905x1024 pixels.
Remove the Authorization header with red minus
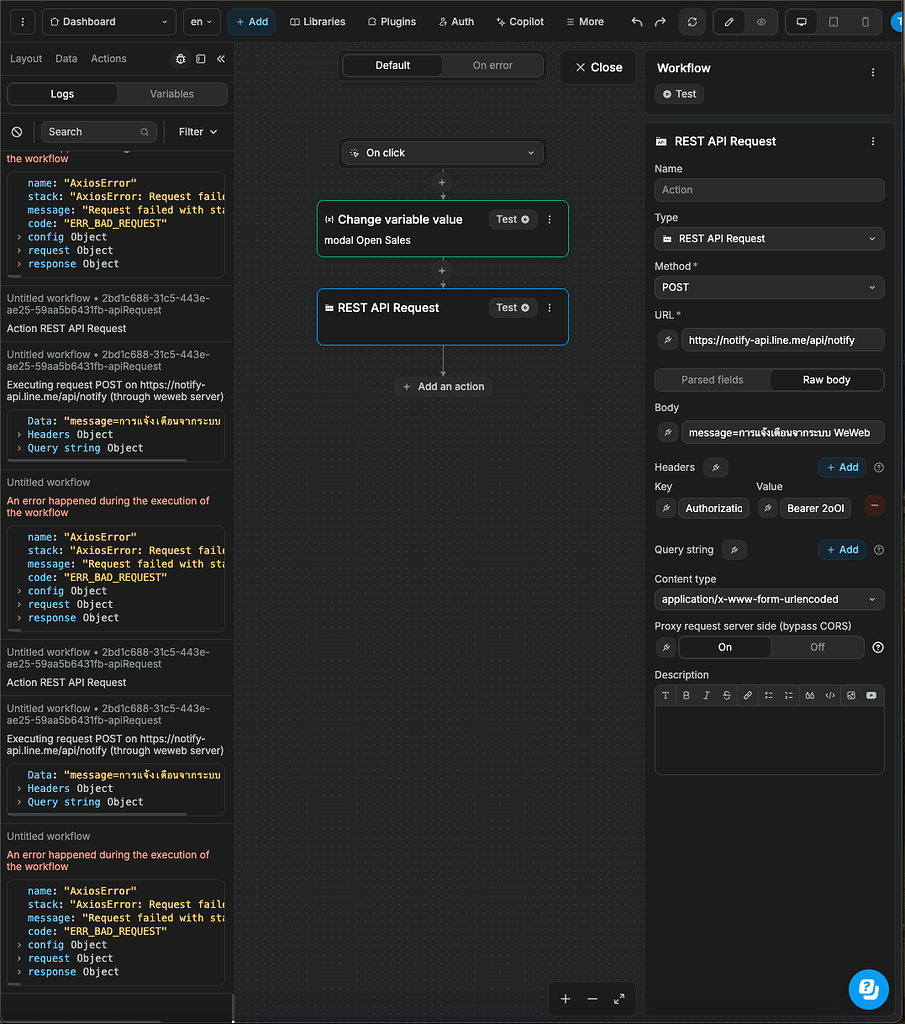pyautogui.click(x=874, y=508)
